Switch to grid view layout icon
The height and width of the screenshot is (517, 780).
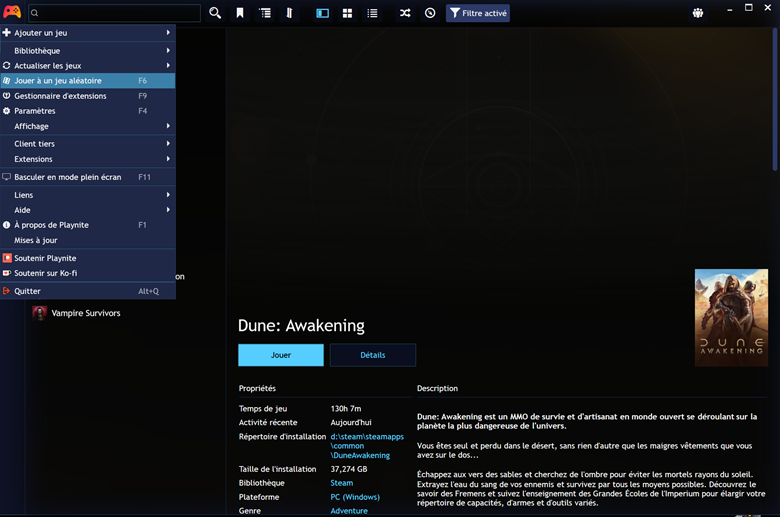pyautogui.click(x=347, y=13)
